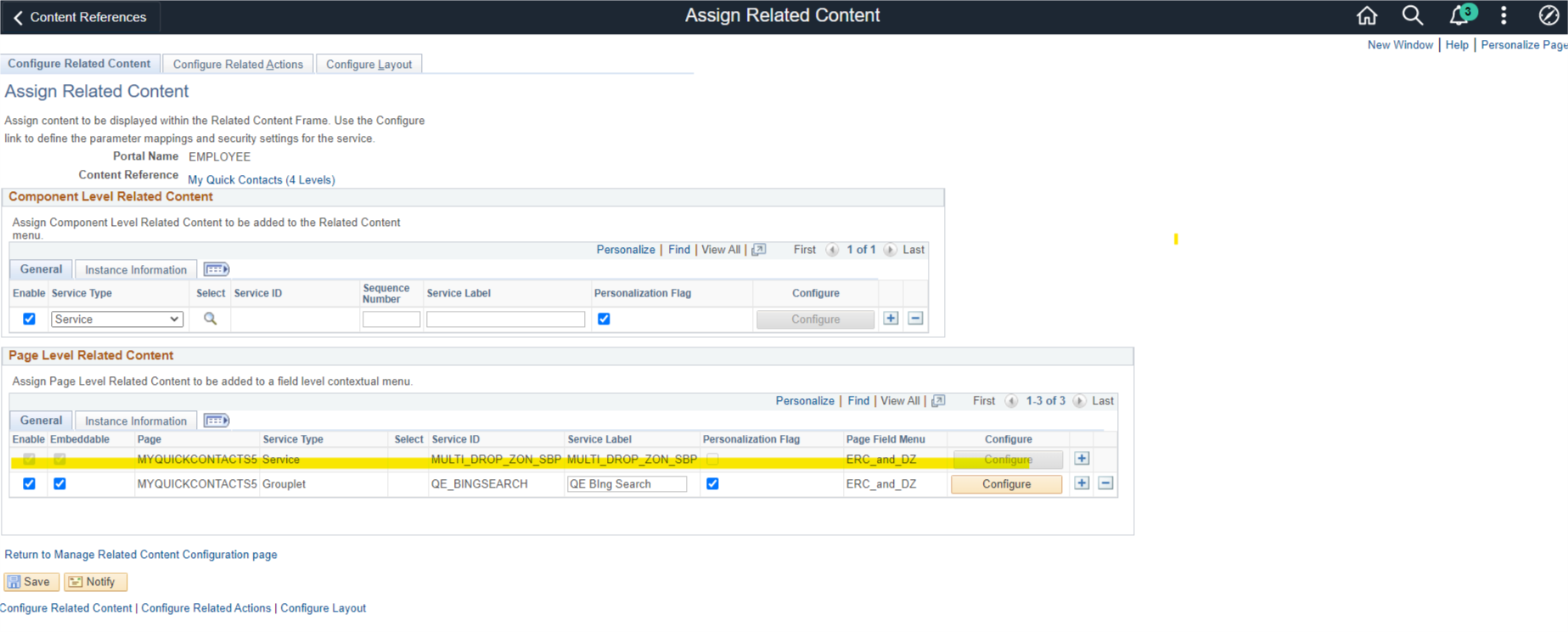Go back to Content References
The height and width of the screenshot is (632, 1568).
pyautogui.click(x=80, y=17)
